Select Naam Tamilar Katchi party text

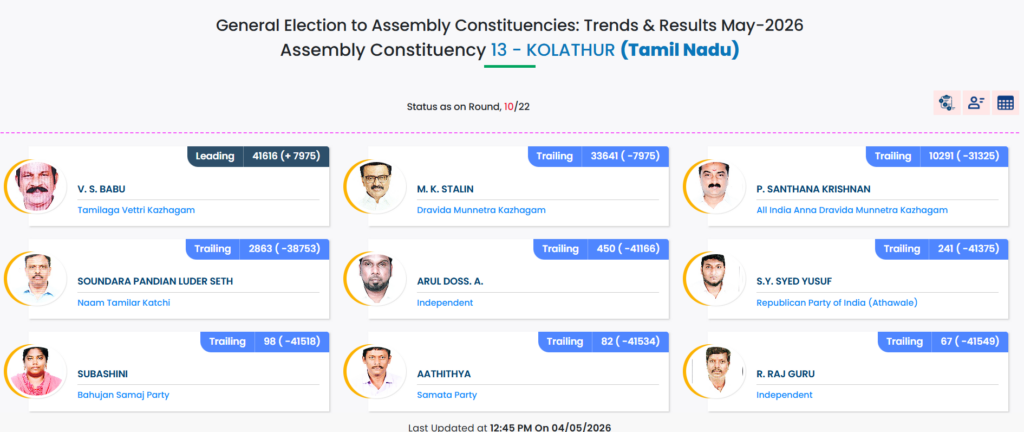124,303
